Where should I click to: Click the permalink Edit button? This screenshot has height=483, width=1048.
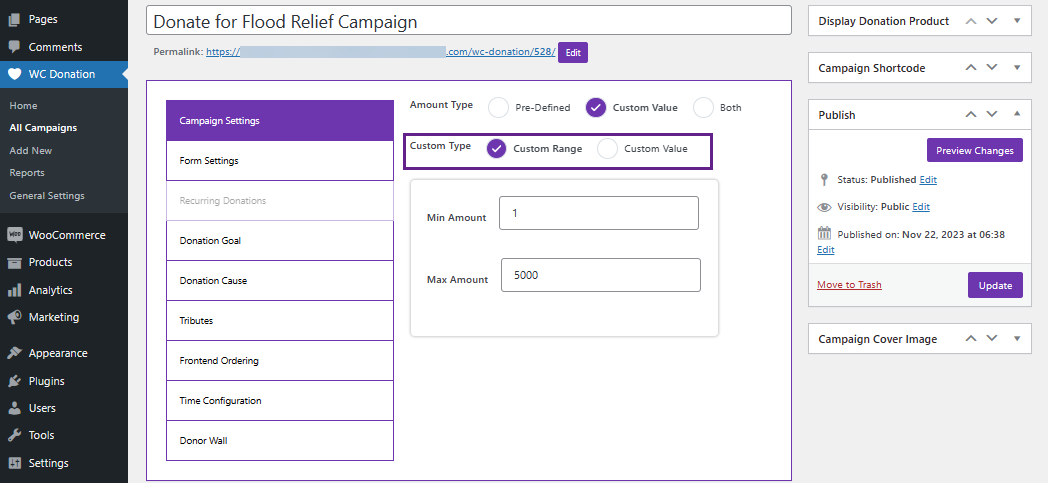[x=573, y=53]
